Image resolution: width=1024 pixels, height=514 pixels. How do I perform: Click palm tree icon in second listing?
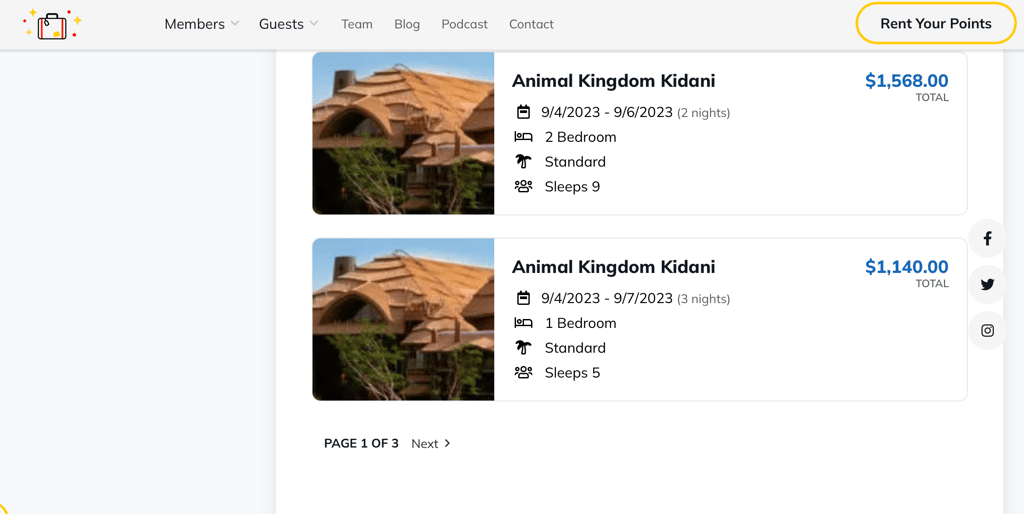coord(523,348)
